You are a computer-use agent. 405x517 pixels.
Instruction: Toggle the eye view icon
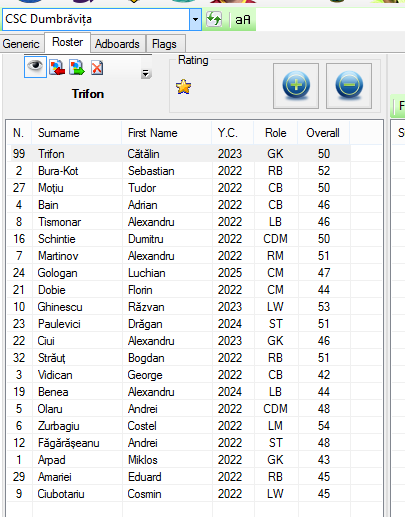click(35, 67)
